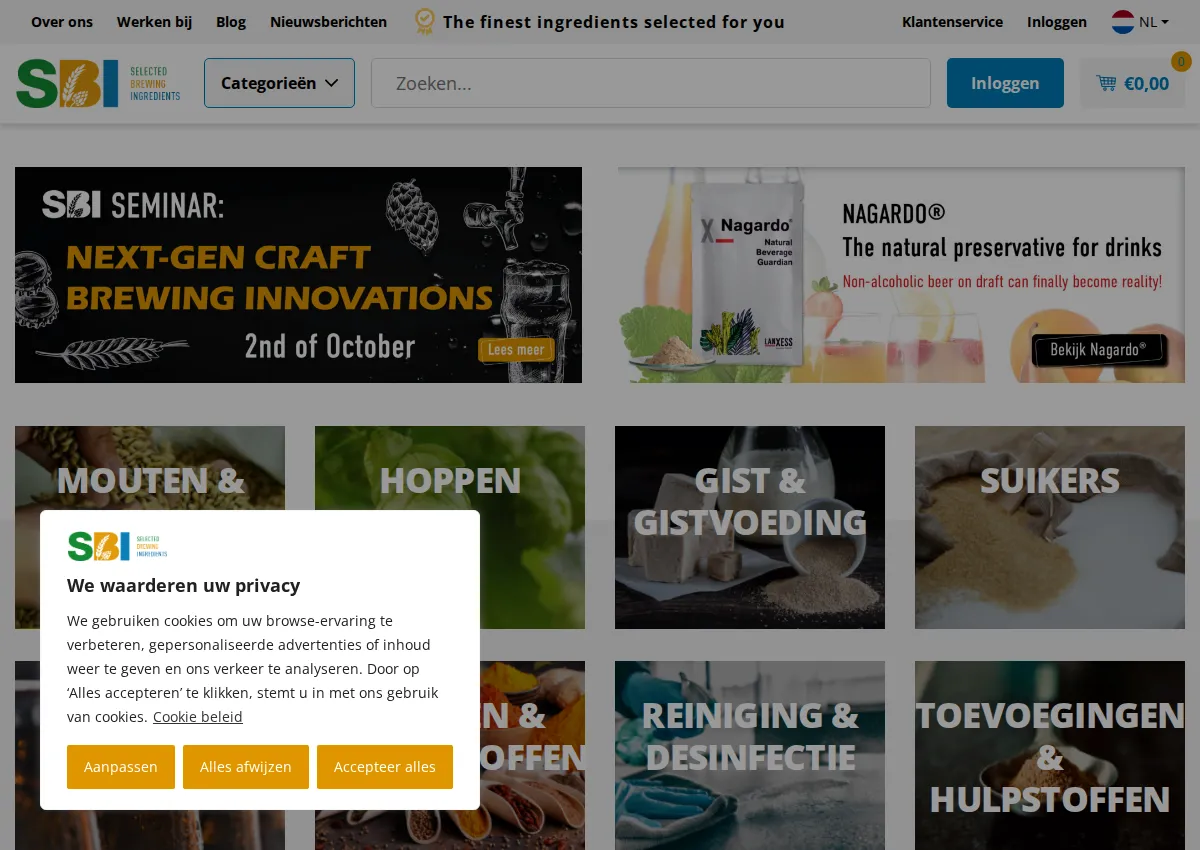
Task: Focus the Zoeken search field
Action: (651, 83)
